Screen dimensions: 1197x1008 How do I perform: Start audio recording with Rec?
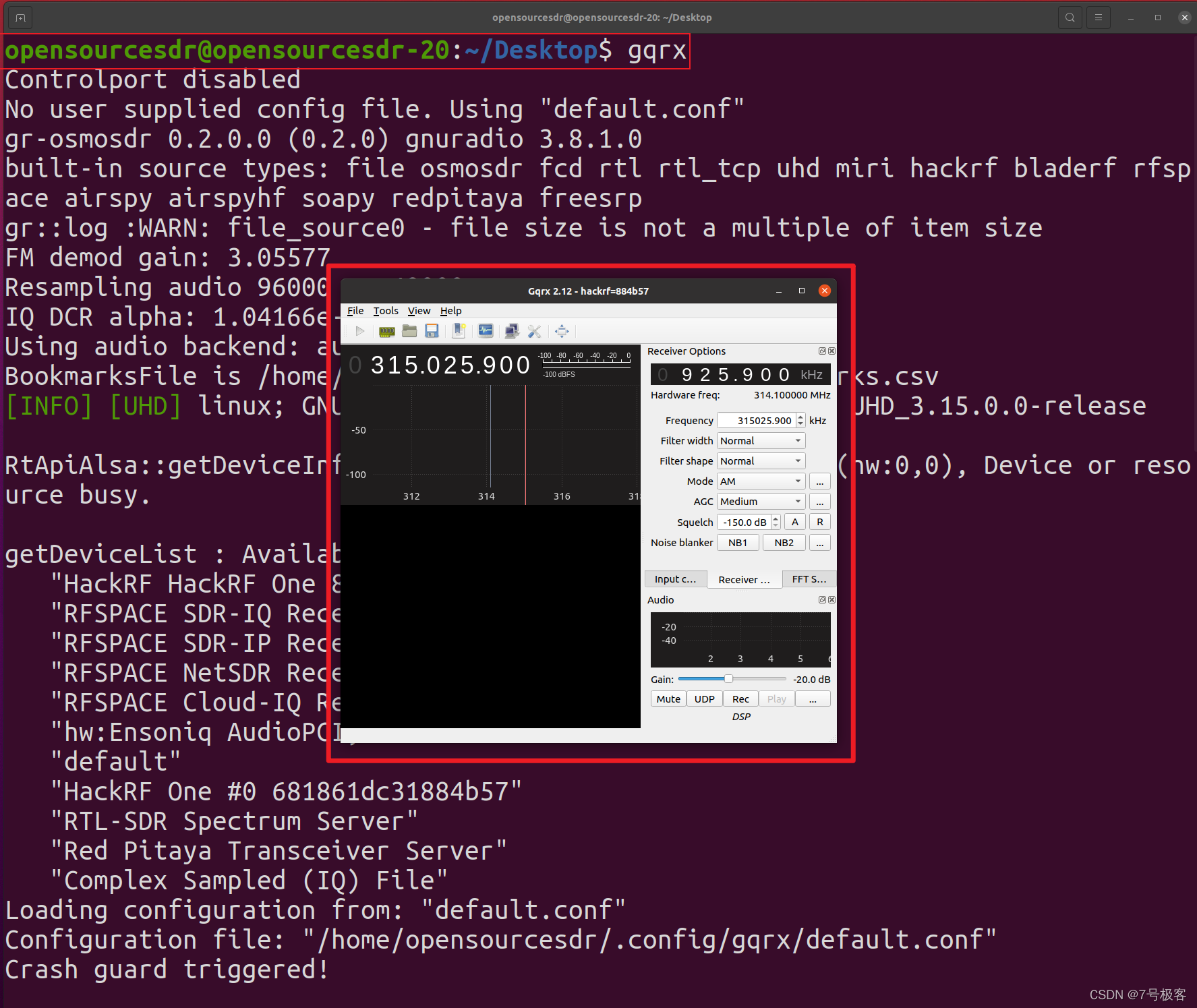coord(740,699)
